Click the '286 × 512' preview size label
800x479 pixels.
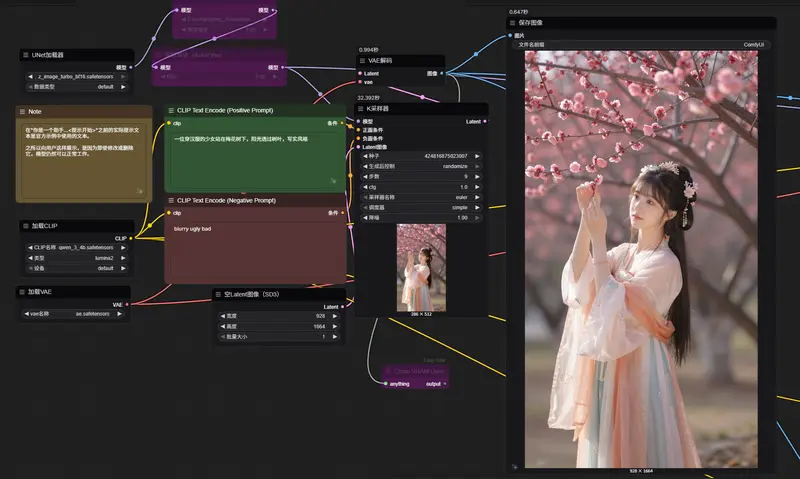[421, 314]
